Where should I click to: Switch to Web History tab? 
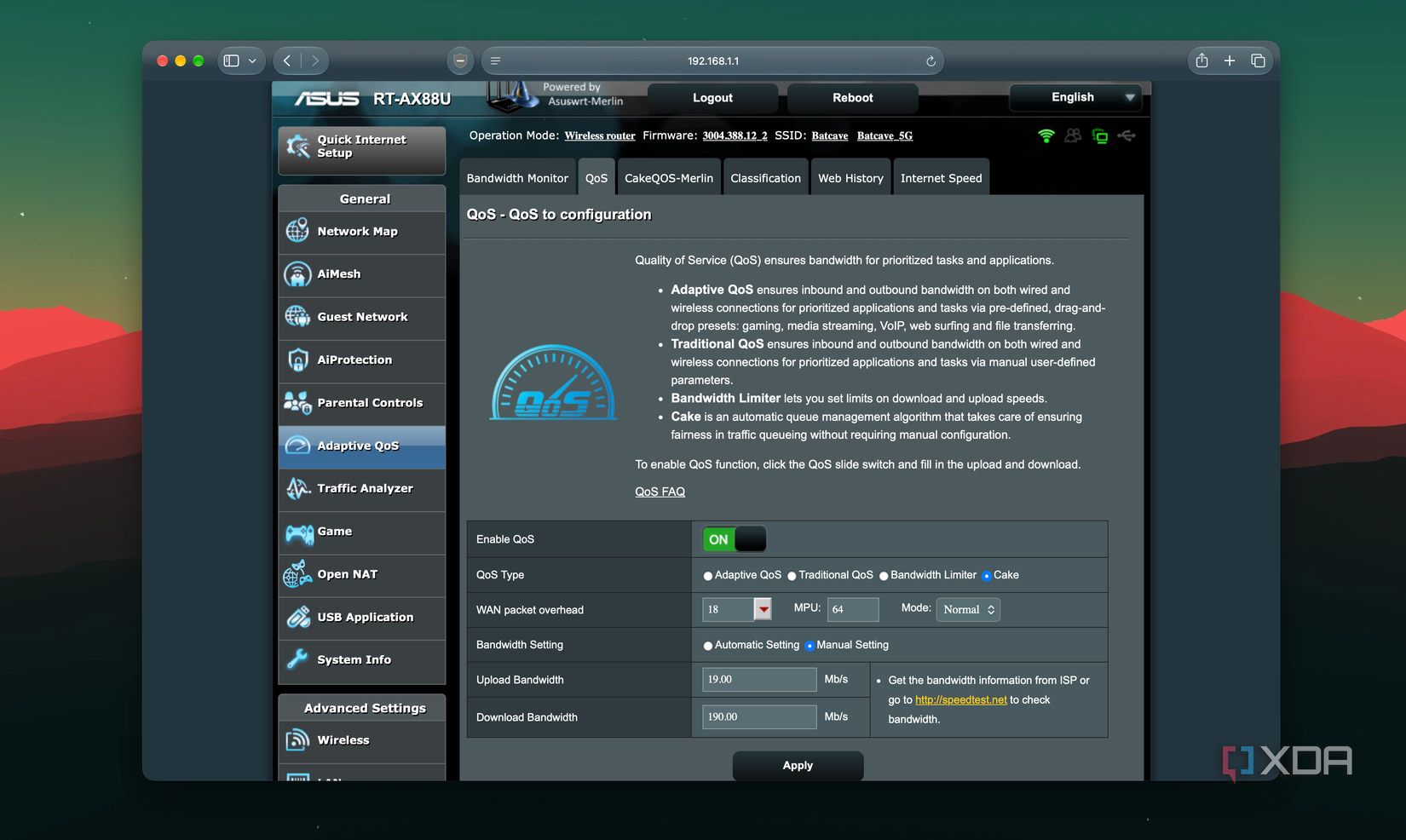coord(850,178)
